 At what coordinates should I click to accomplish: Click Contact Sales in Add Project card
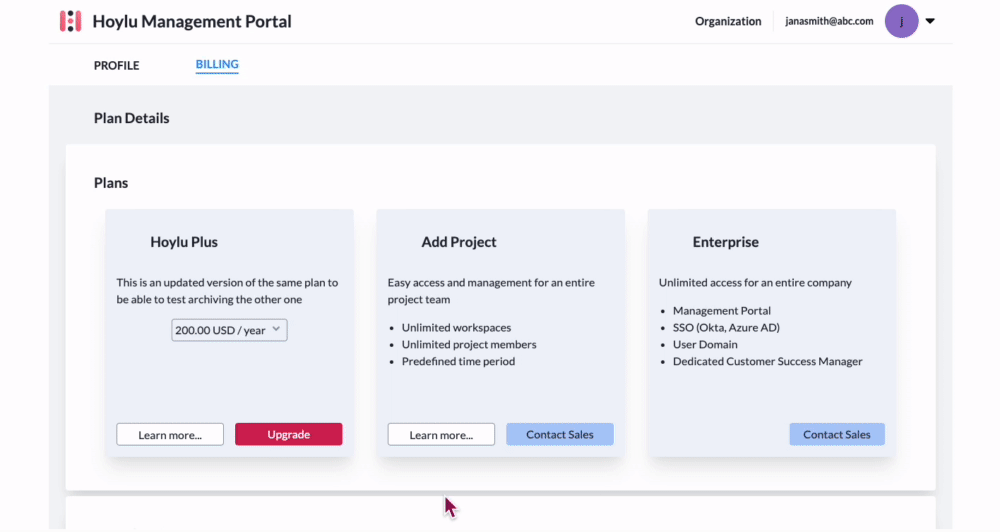(x=559, y=434)
